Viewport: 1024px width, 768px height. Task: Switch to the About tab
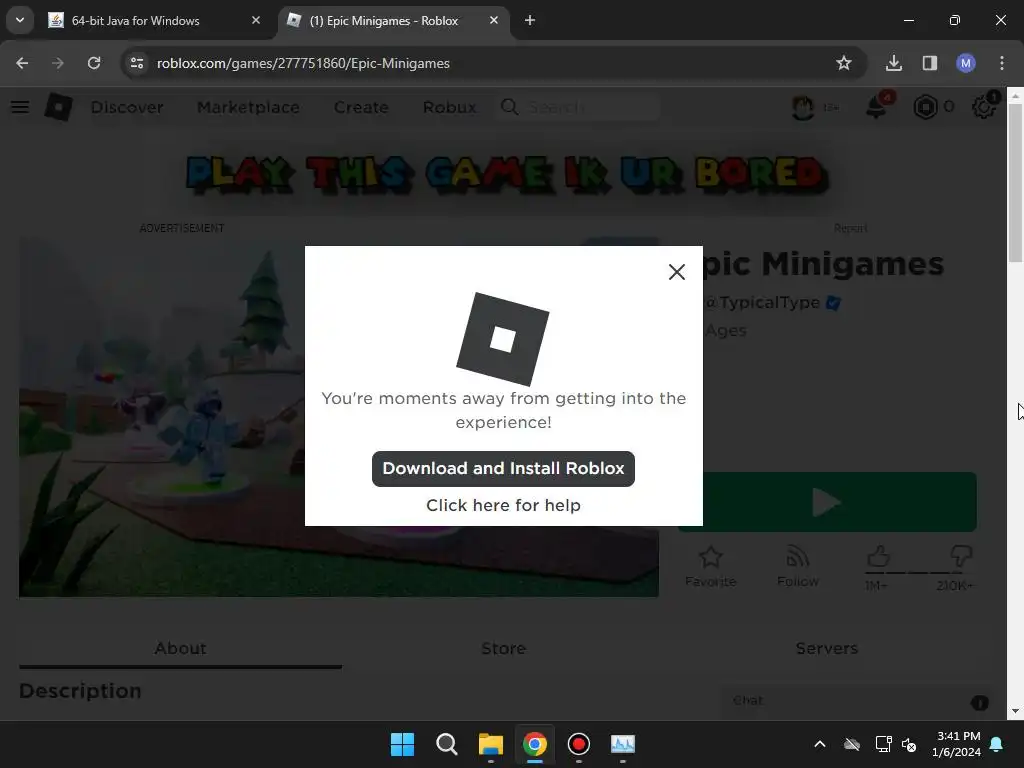[180, 648]
